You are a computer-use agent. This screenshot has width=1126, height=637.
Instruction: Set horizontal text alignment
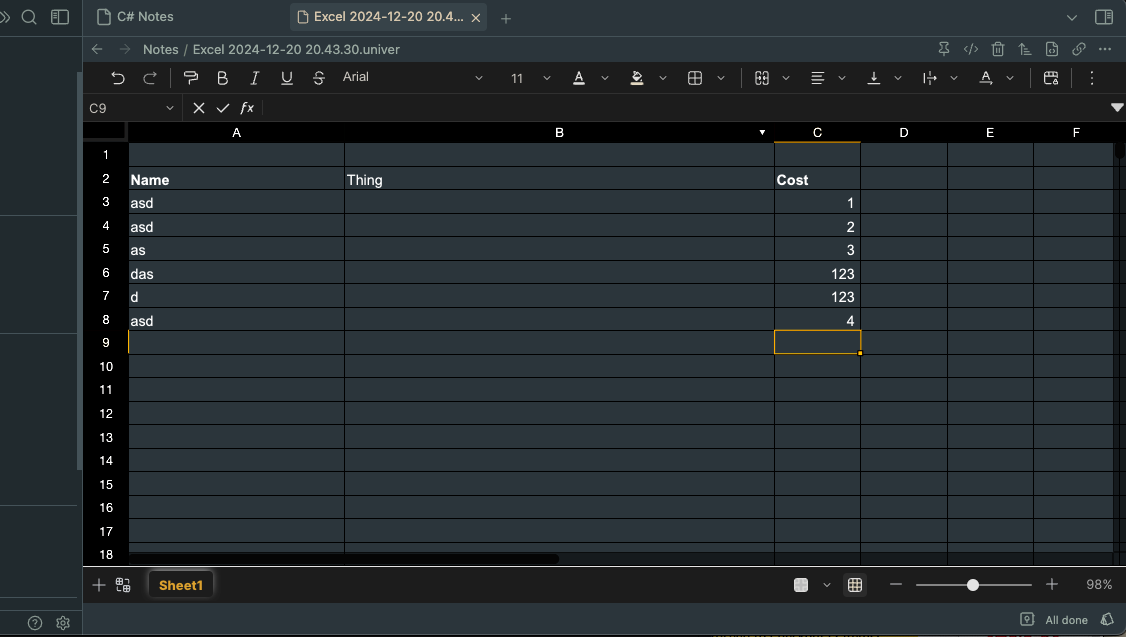pyautogui.click(x=817, y=78)
